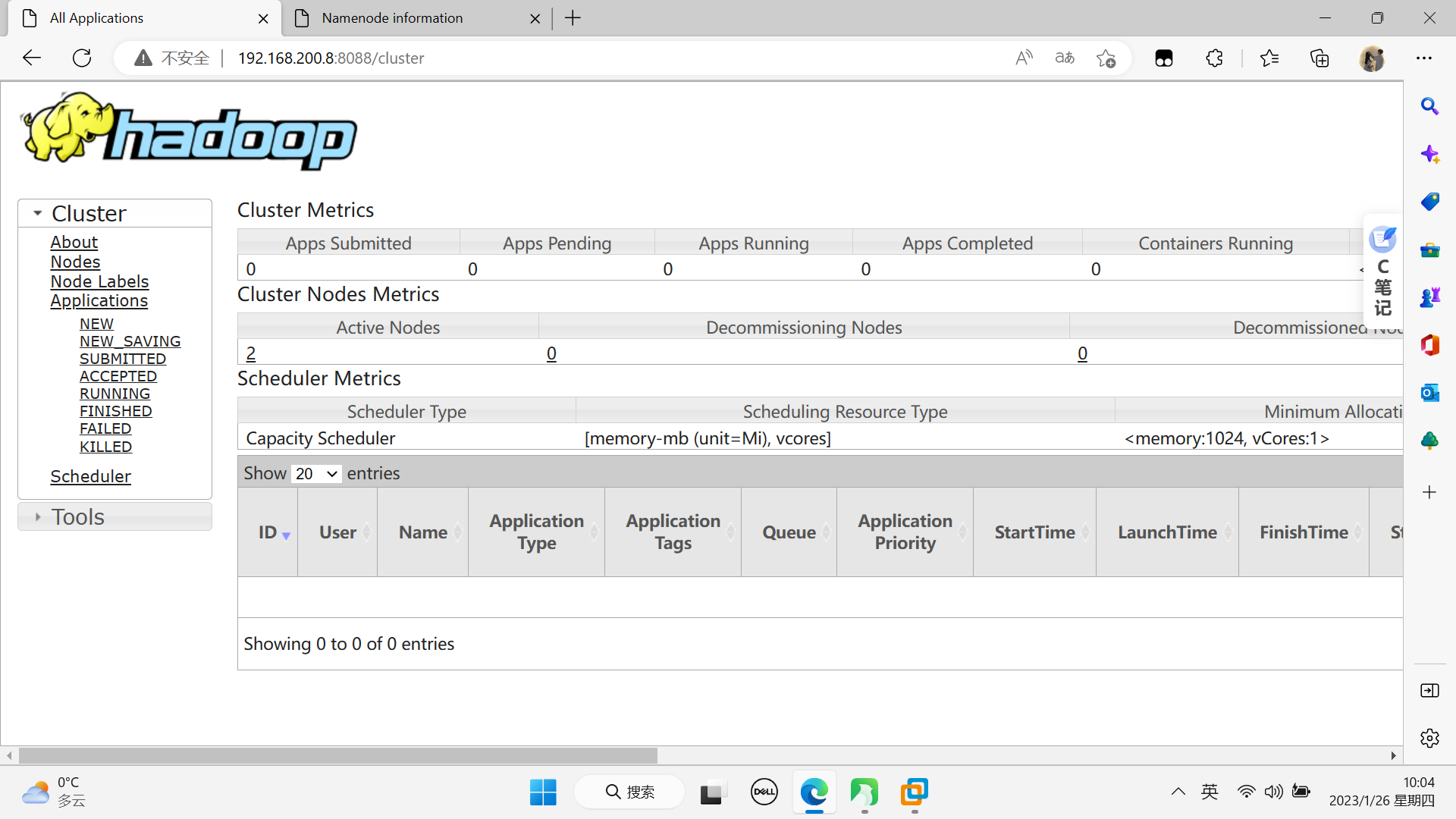
Task: Sort table by StartTime column
Action: [x=1034, y=532]
